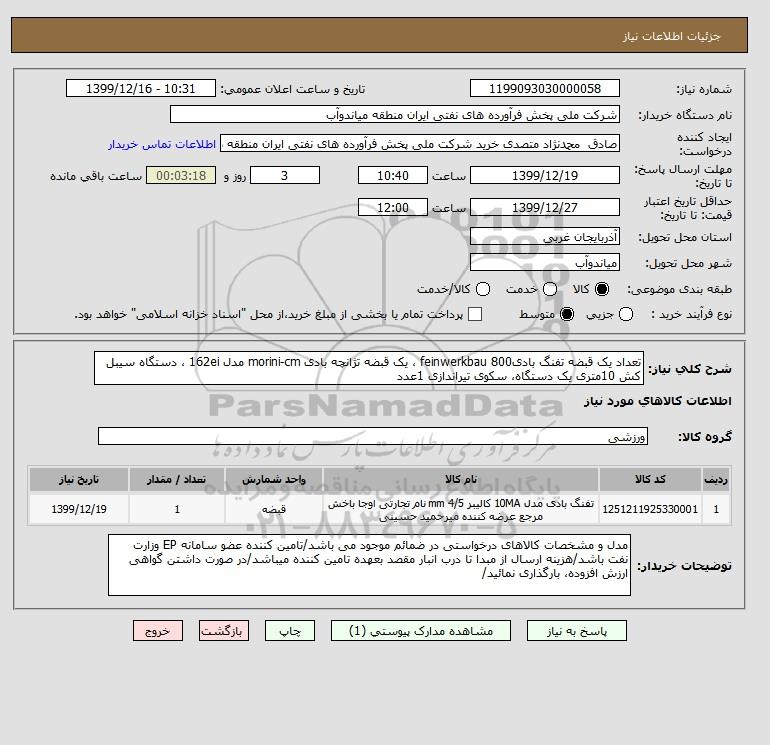Click the delivery province field آذربایجان غربی
Image resolution: width=770 pixels, height=745 pixels.
click(x=545, y=237)
